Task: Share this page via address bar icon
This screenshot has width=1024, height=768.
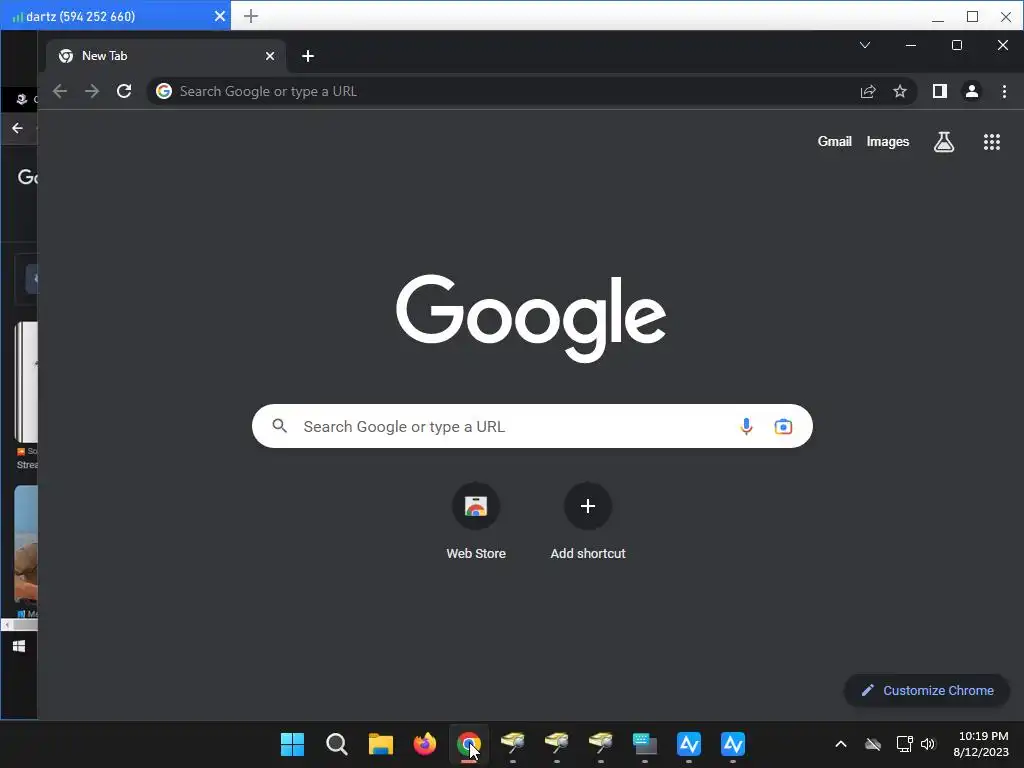Action: [868, 91]
